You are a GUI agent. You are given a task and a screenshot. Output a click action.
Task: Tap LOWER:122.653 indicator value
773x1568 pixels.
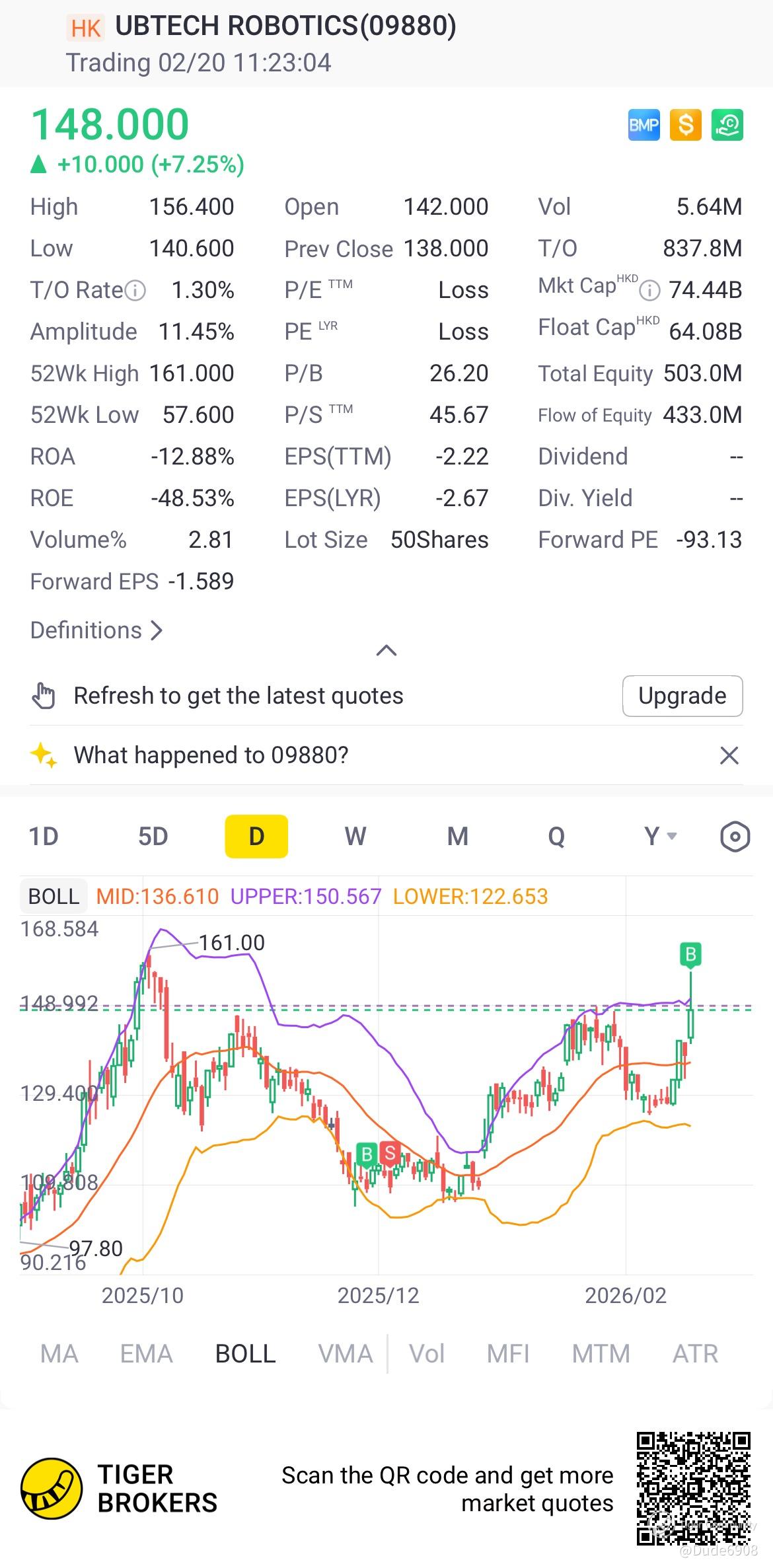(x=470, y=897)
